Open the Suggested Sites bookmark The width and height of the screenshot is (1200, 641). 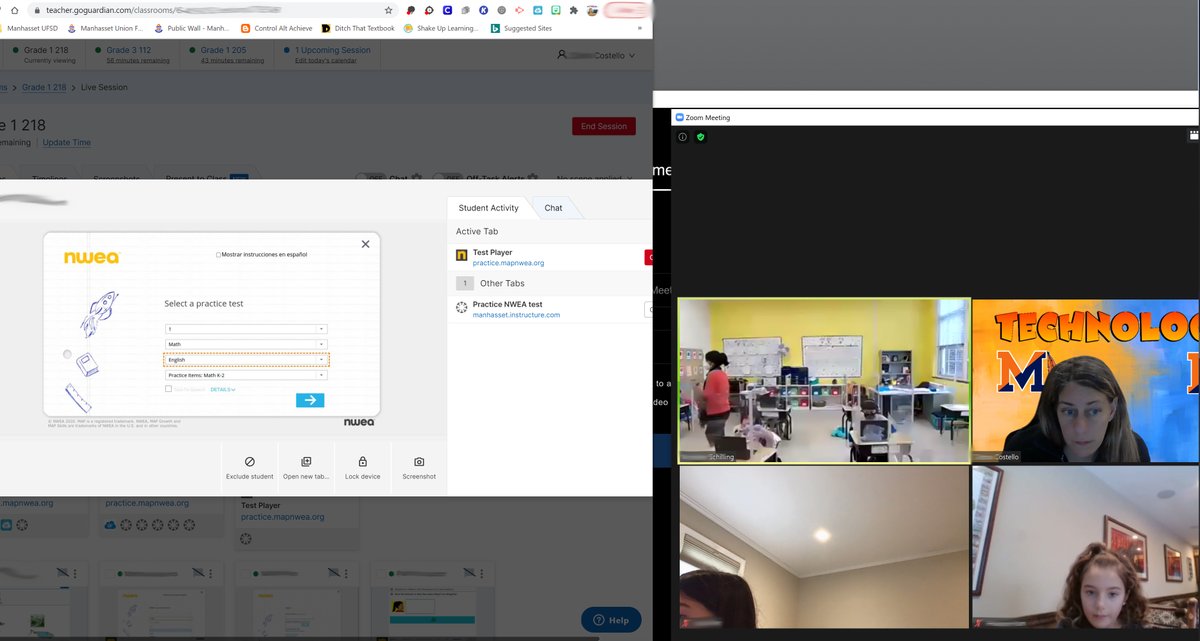click(521, 28)
